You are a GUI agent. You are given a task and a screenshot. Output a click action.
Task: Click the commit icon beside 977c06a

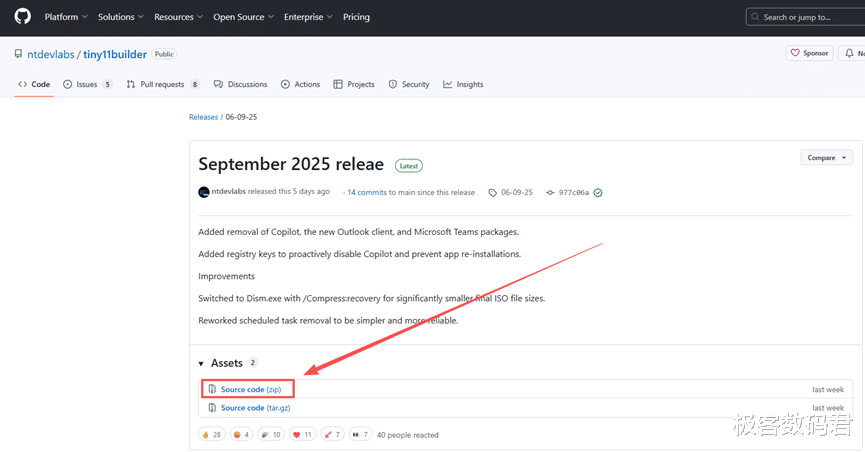click(x=550, y=193)
